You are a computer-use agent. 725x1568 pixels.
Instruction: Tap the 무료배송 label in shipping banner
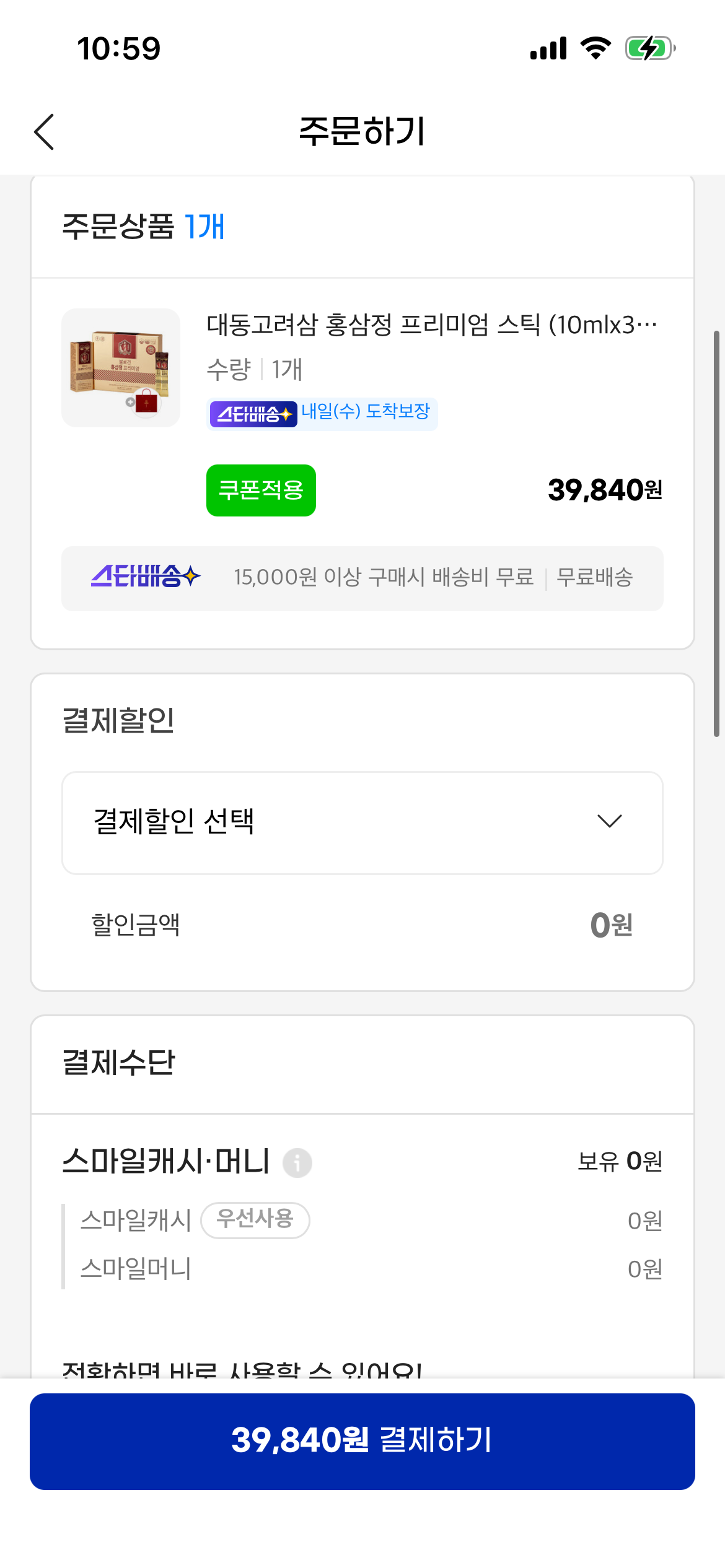click(594, 577)
